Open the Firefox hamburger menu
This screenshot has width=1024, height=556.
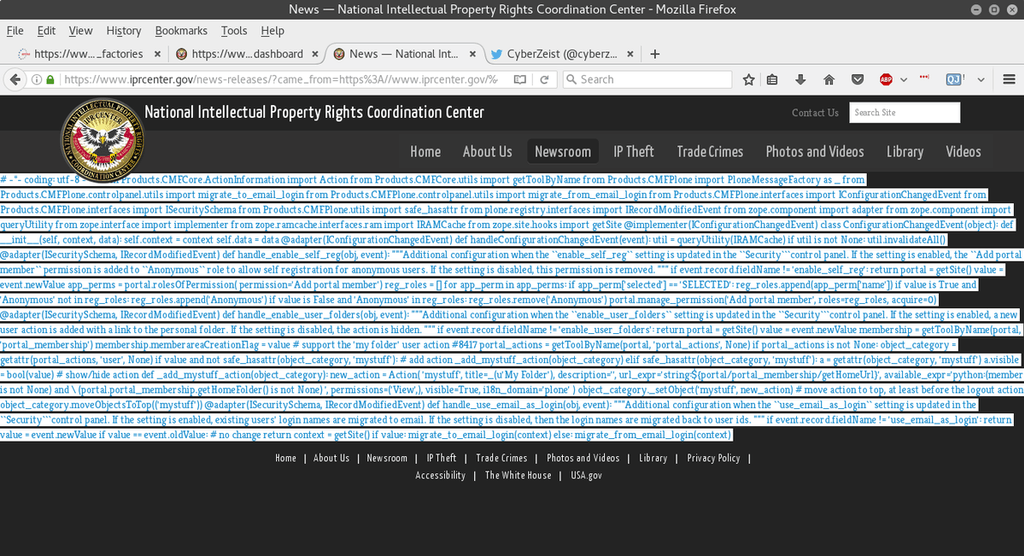(1009, 79)
